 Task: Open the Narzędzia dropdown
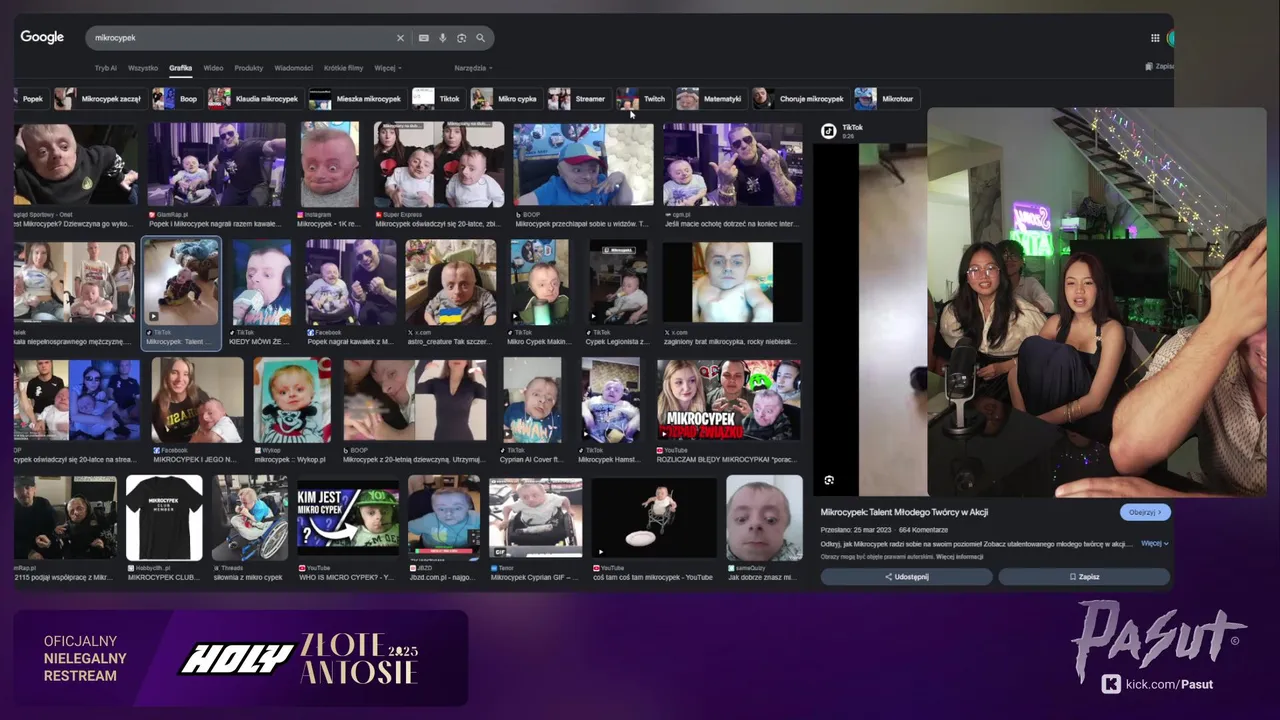tap(473, 68)
